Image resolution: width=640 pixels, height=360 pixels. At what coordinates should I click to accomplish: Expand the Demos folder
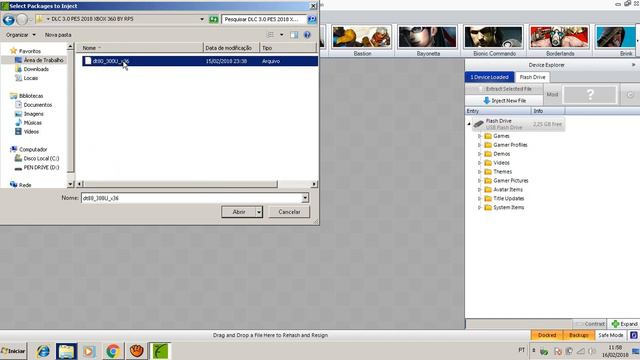pyautogui.click(x=480, y=154)
